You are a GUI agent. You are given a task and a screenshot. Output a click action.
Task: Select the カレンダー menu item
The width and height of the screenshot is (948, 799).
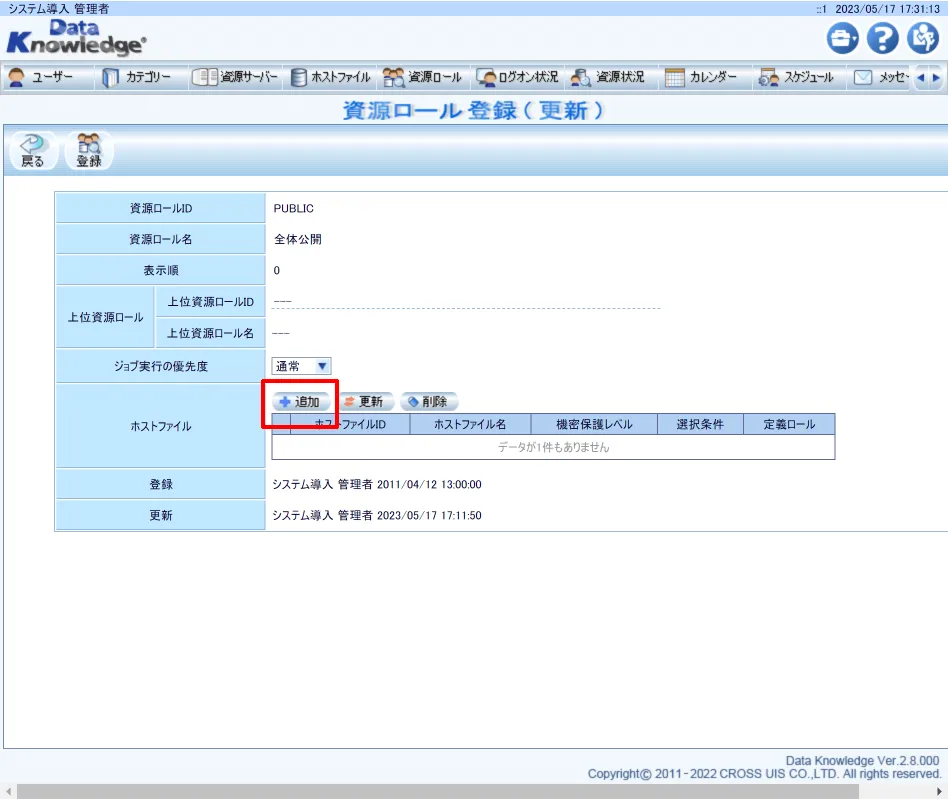(701, 78)
